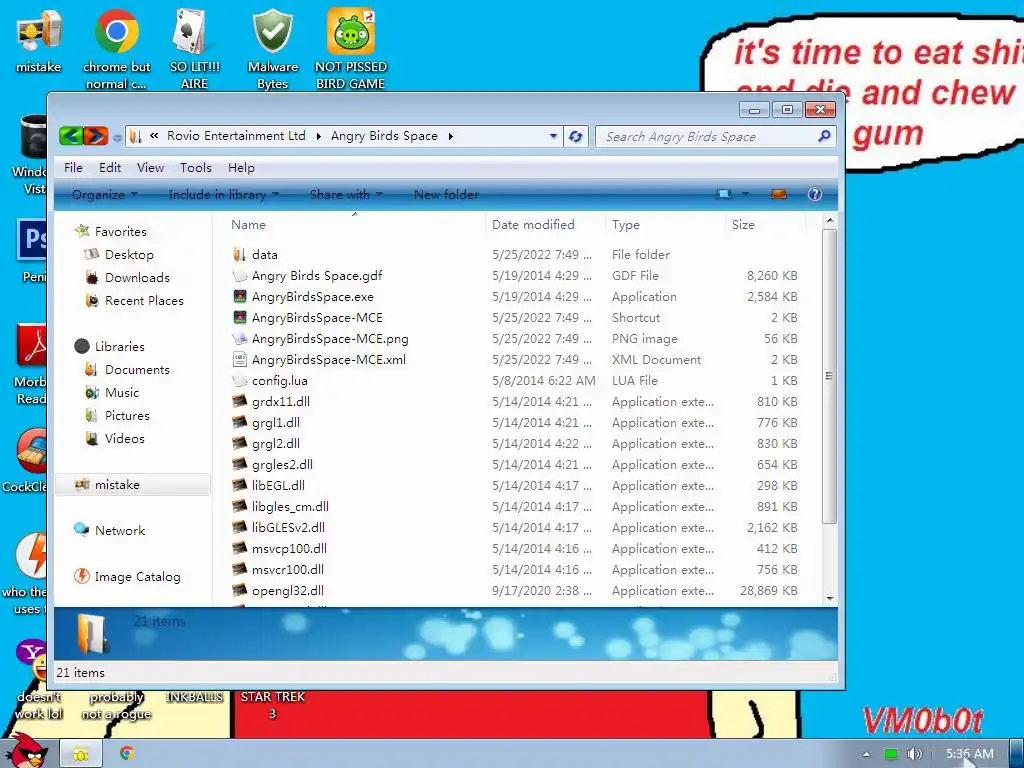Screen dimensions: 1024x768
Task: Open the view options dropdown arrow
Action: 745,194
